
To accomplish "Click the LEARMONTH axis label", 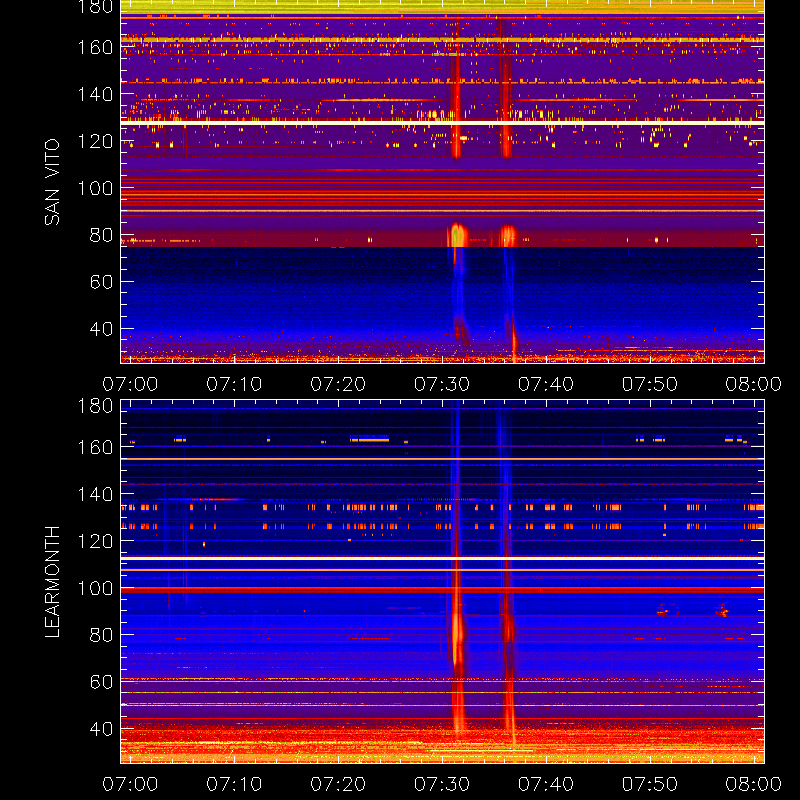I will point(52,582).
